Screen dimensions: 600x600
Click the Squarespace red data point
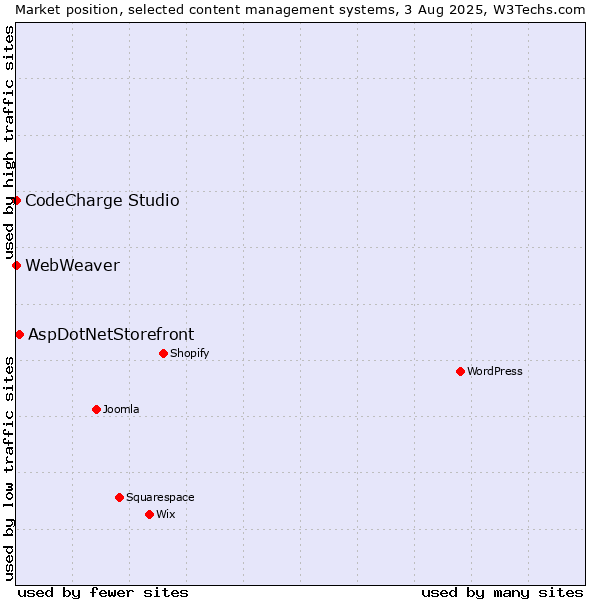coord(119,497)
